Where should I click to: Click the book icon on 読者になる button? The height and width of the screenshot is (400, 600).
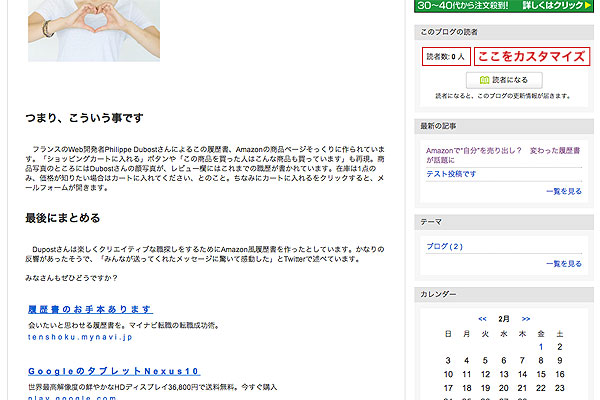coord(484,80)
